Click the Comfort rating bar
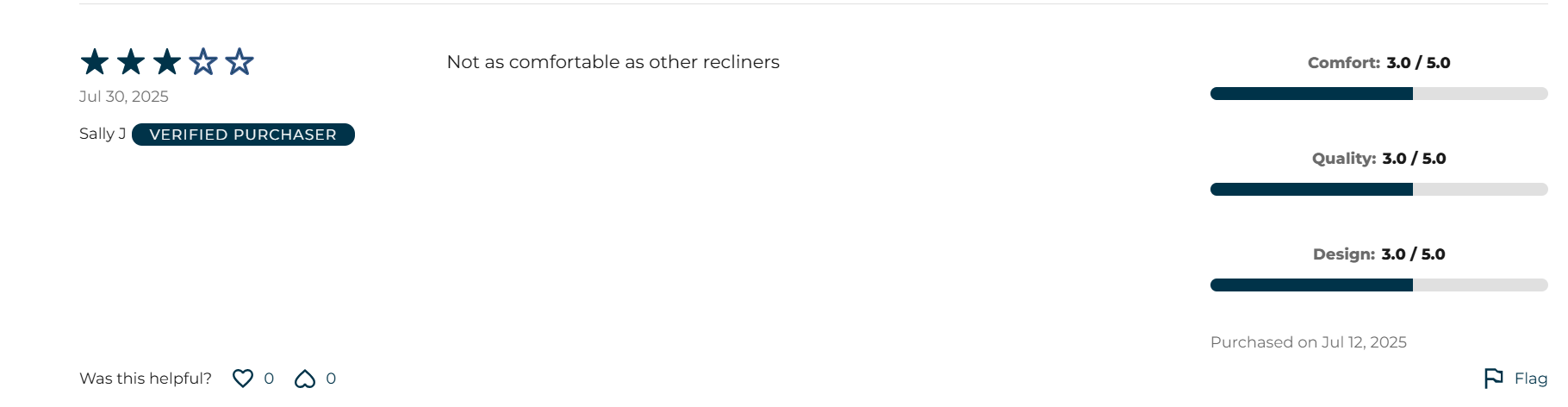This screenshot has width=1568, height=407. (x=1378, y=94)
